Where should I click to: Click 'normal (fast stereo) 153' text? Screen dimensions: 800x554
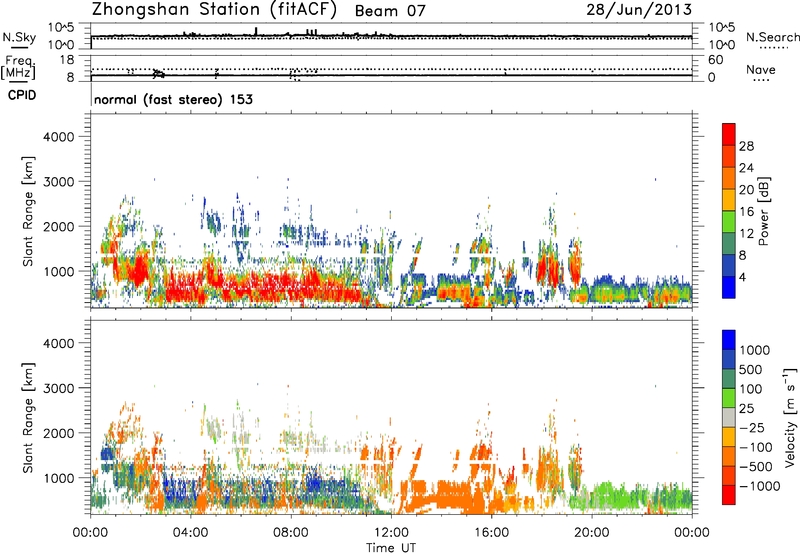coord(173,99)
